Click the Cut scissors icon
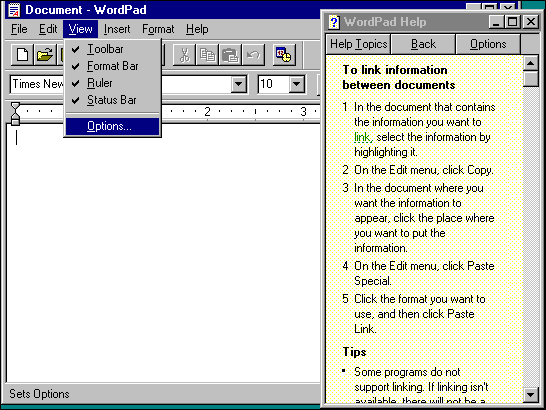 point(184,55)
